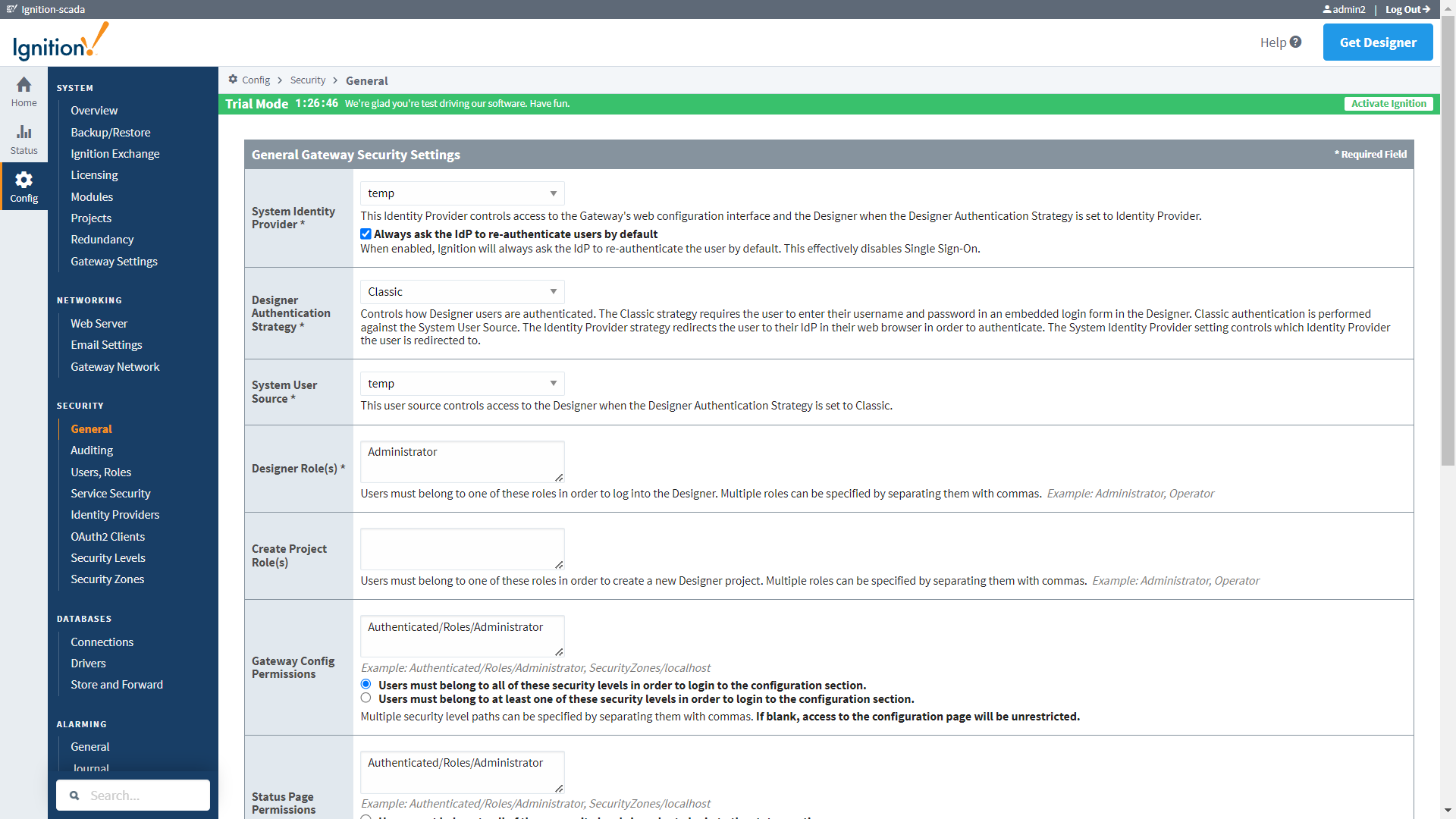Open Users, Roles under Security

point(101,472)
